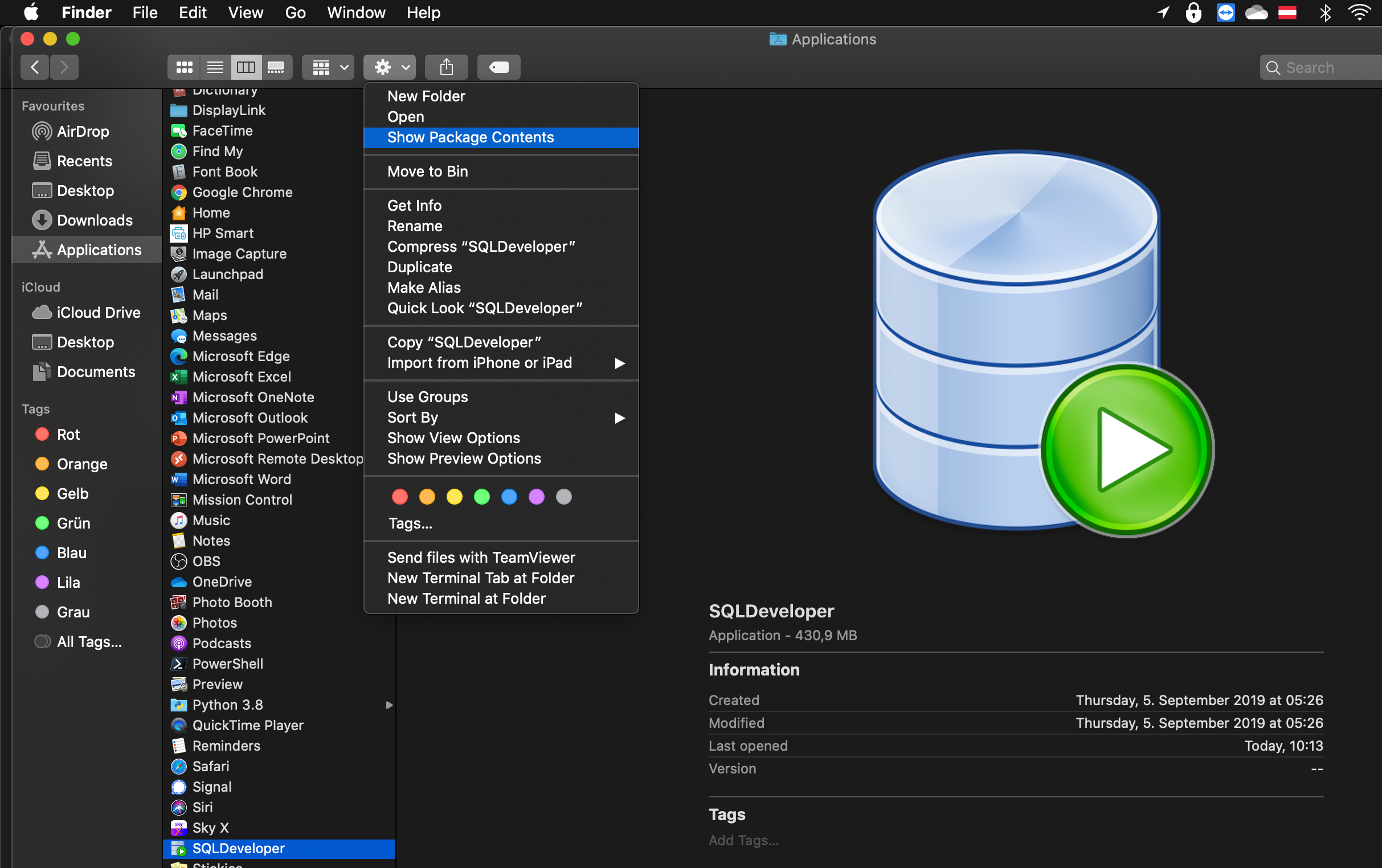The image size is (1382, 868).
Task: Select the Wi-Fi status icon
Action: click(x=1360, y=12)
